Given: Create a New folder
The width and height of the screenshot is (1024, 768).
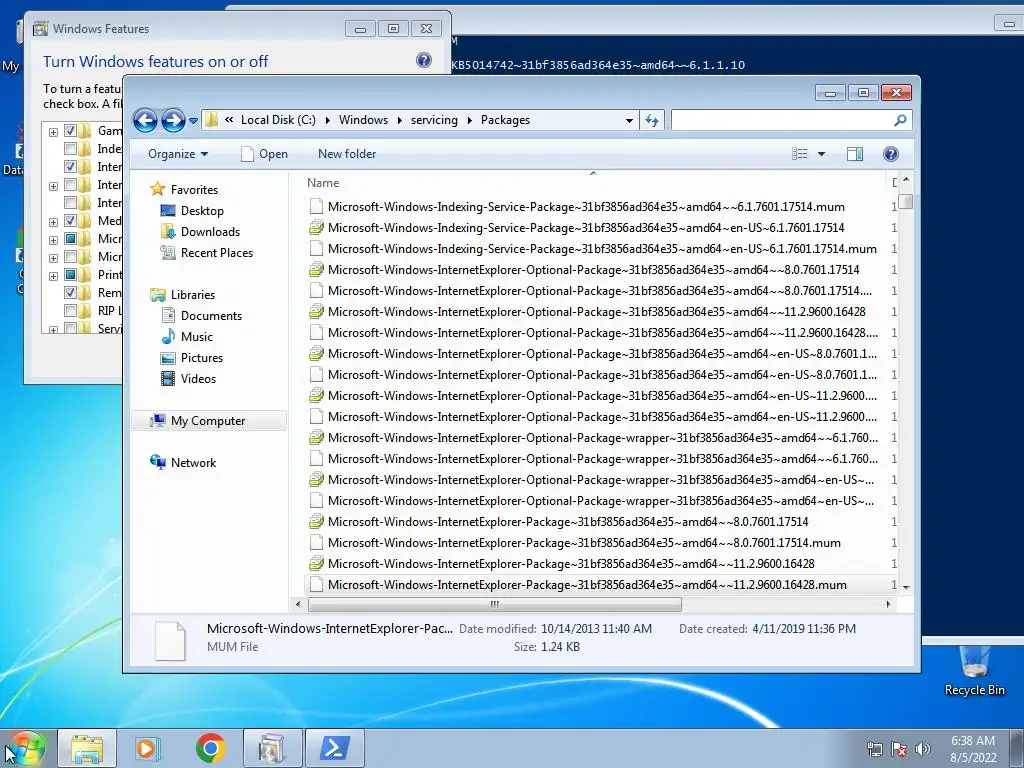Looking at the screenshot, I should pos(347,154).
